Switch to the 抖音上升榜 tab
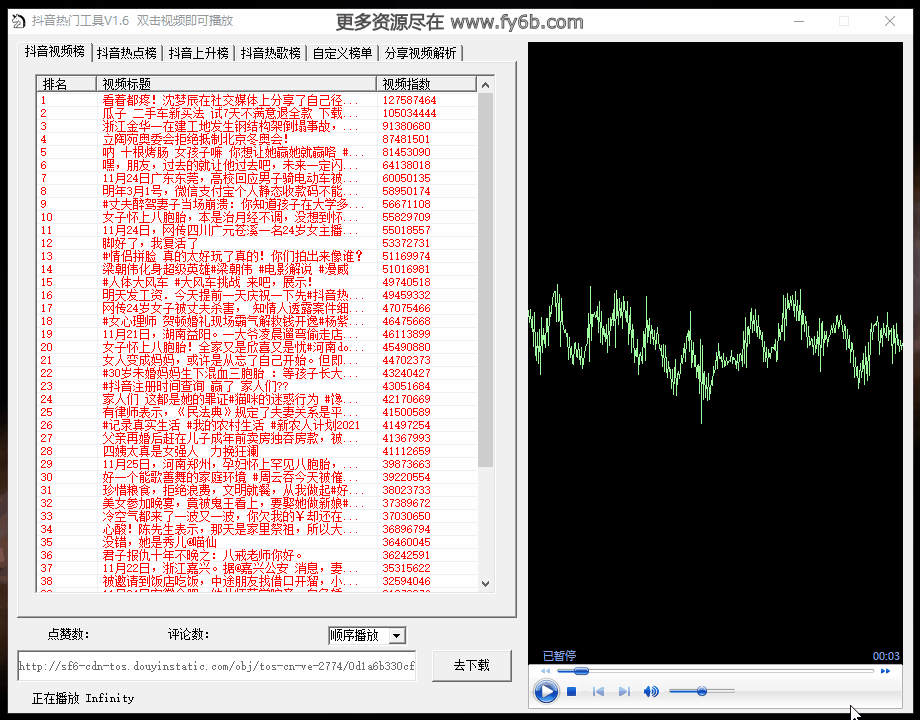 (198, 53)
